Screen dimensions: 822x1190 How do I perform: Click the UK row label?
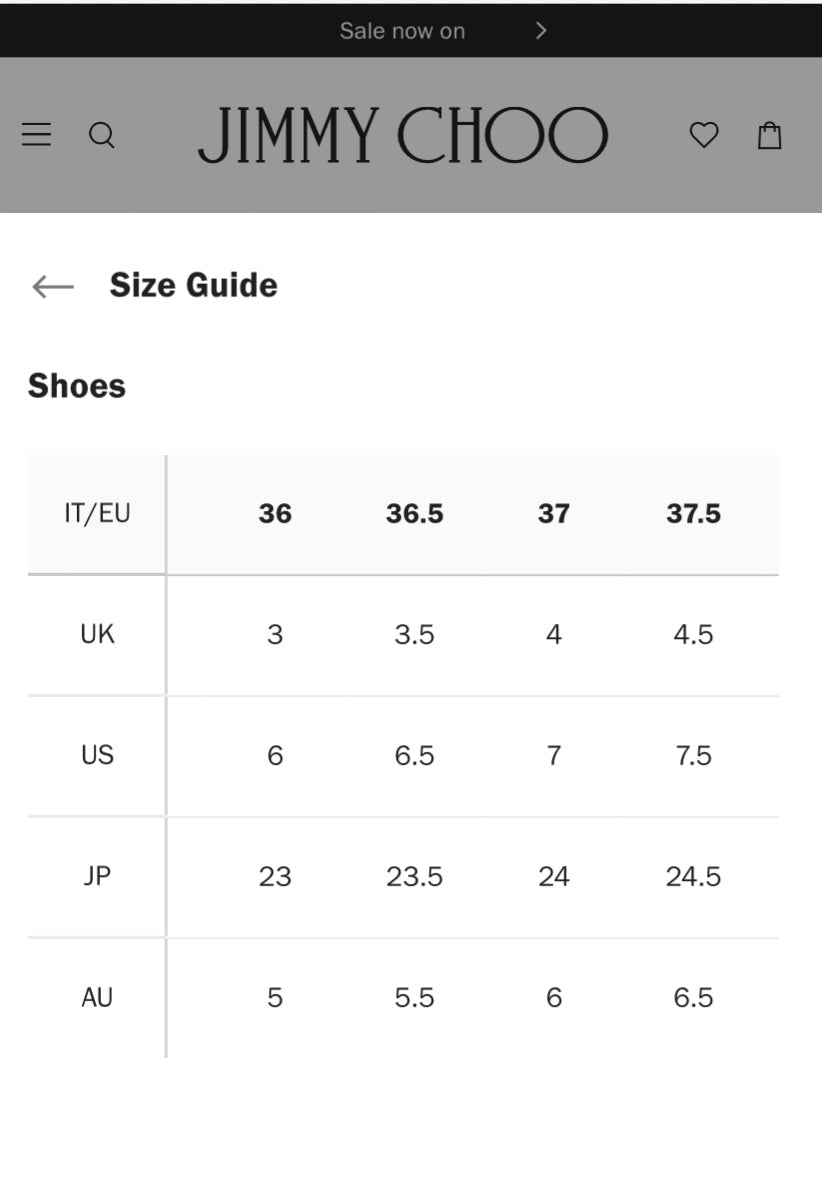click(97, 634)
